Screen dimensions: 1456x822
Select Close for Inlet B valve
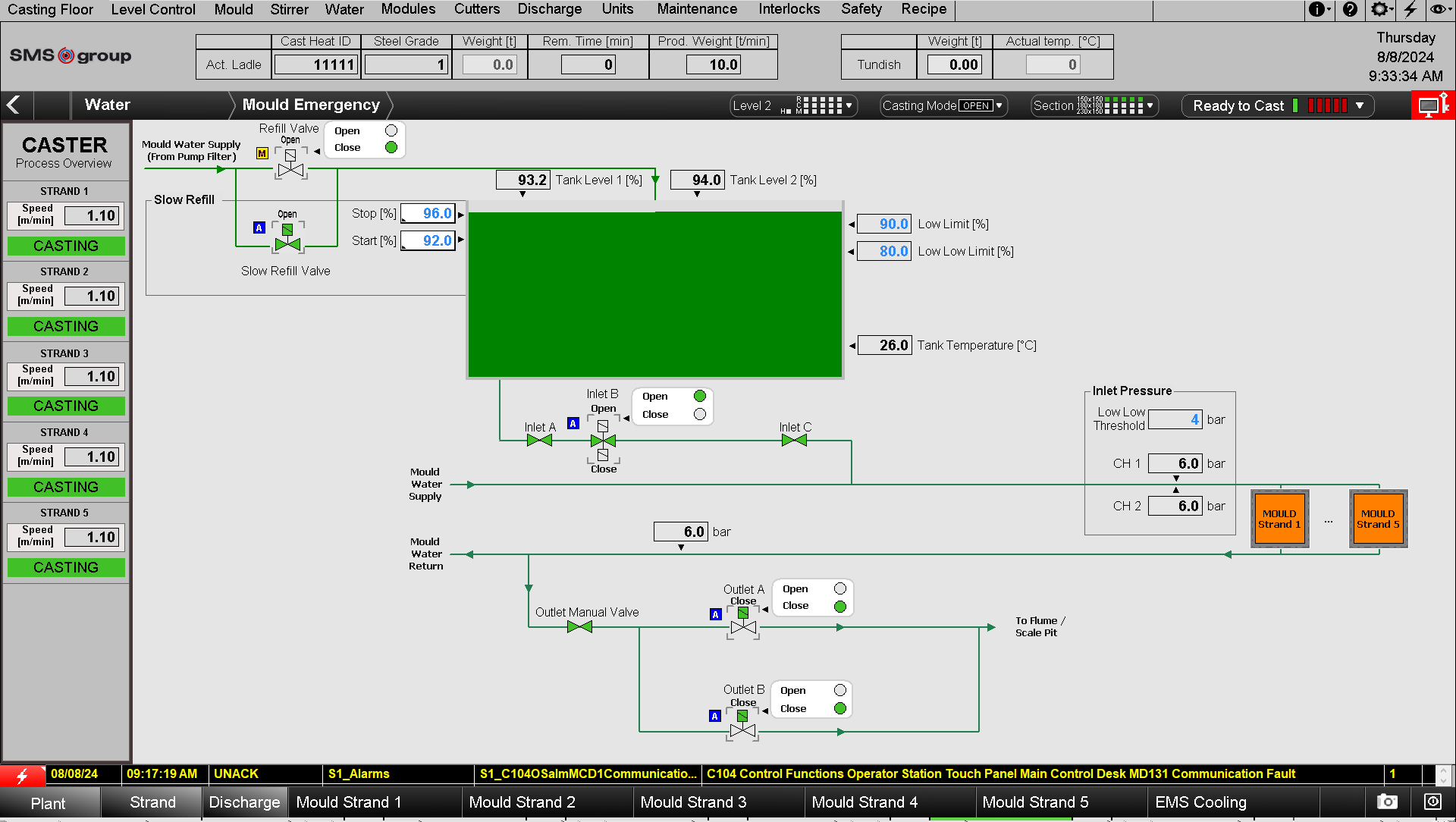(x=700, y=414)
